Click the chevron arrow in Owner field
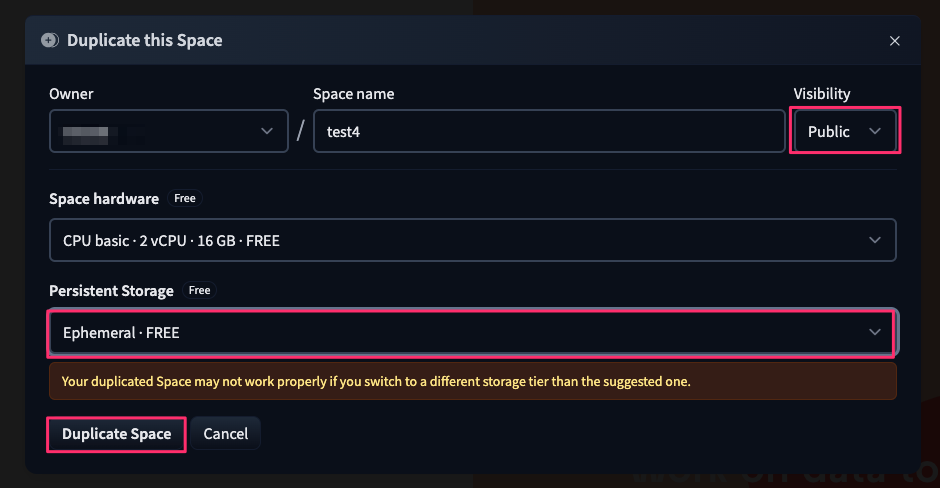This screenshot has width=940, height=488. coord(267,131)
